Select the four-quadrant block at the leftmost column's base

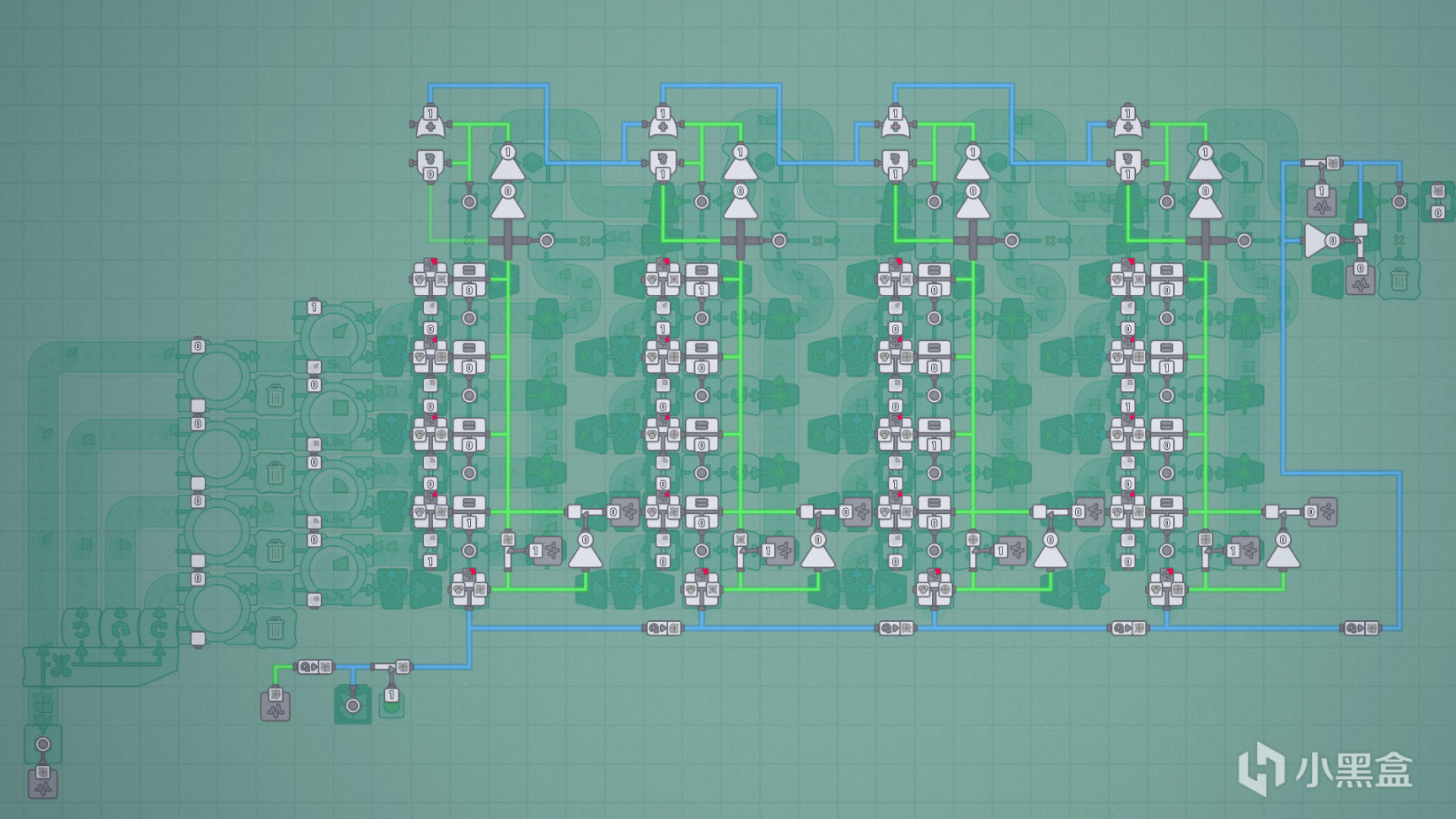[x=469, y=588]
